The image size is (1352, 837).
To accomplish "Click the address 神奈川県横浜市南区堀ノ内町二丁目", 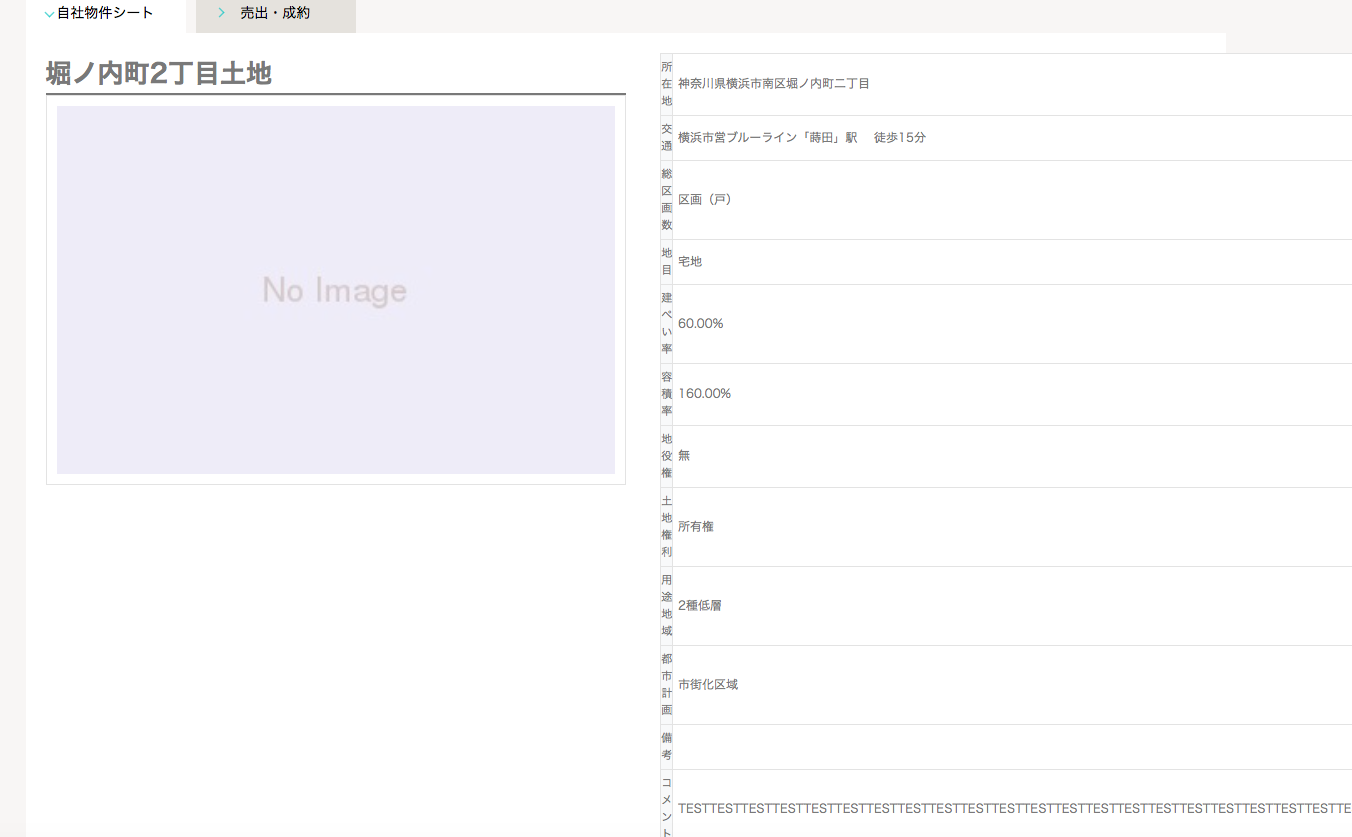I will coord(773,84).
